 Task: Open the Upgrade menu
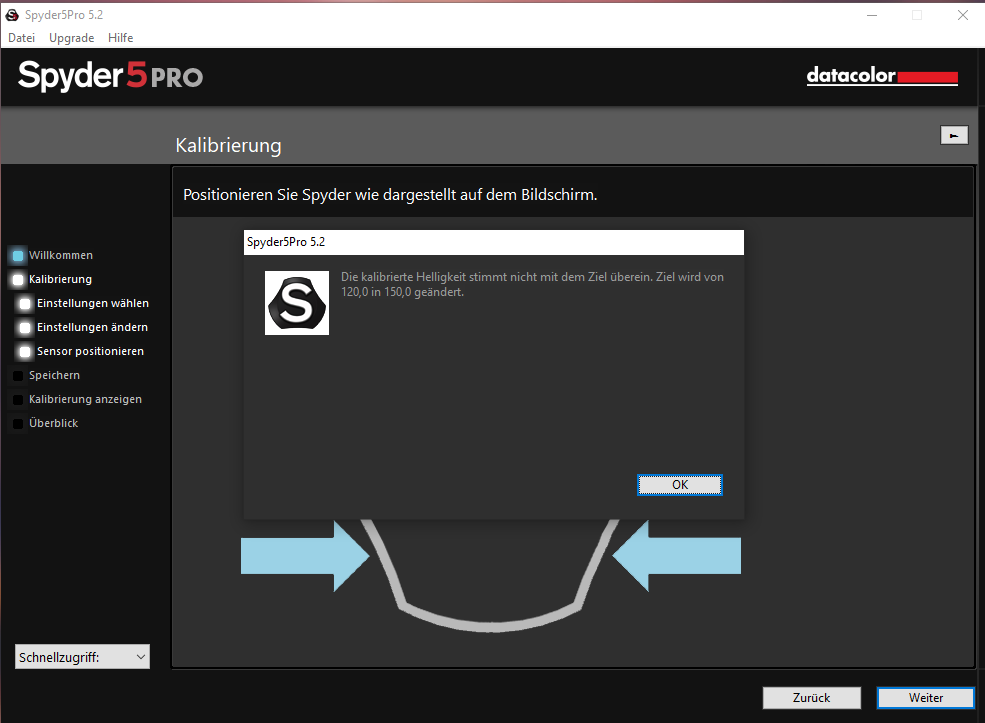pos(72,38)
